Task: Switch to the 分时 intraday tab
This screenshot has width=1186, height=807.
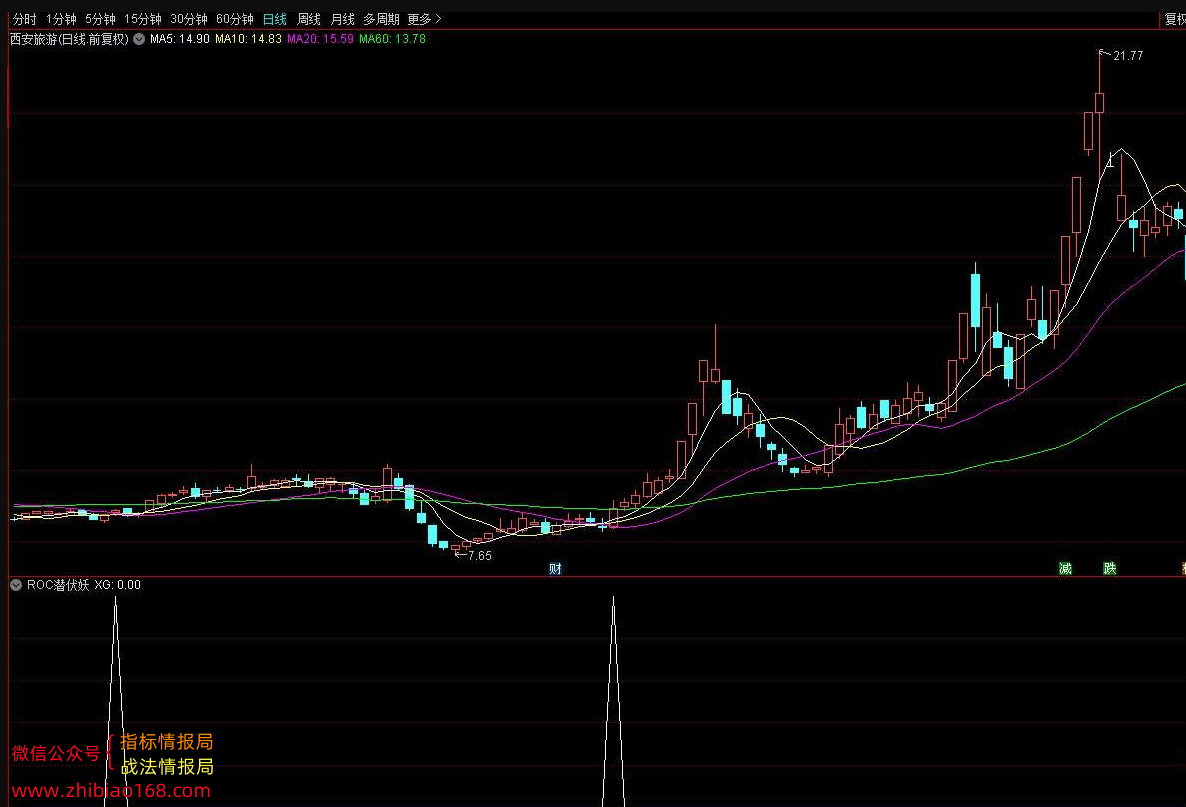Action: (x=24, y=19)
